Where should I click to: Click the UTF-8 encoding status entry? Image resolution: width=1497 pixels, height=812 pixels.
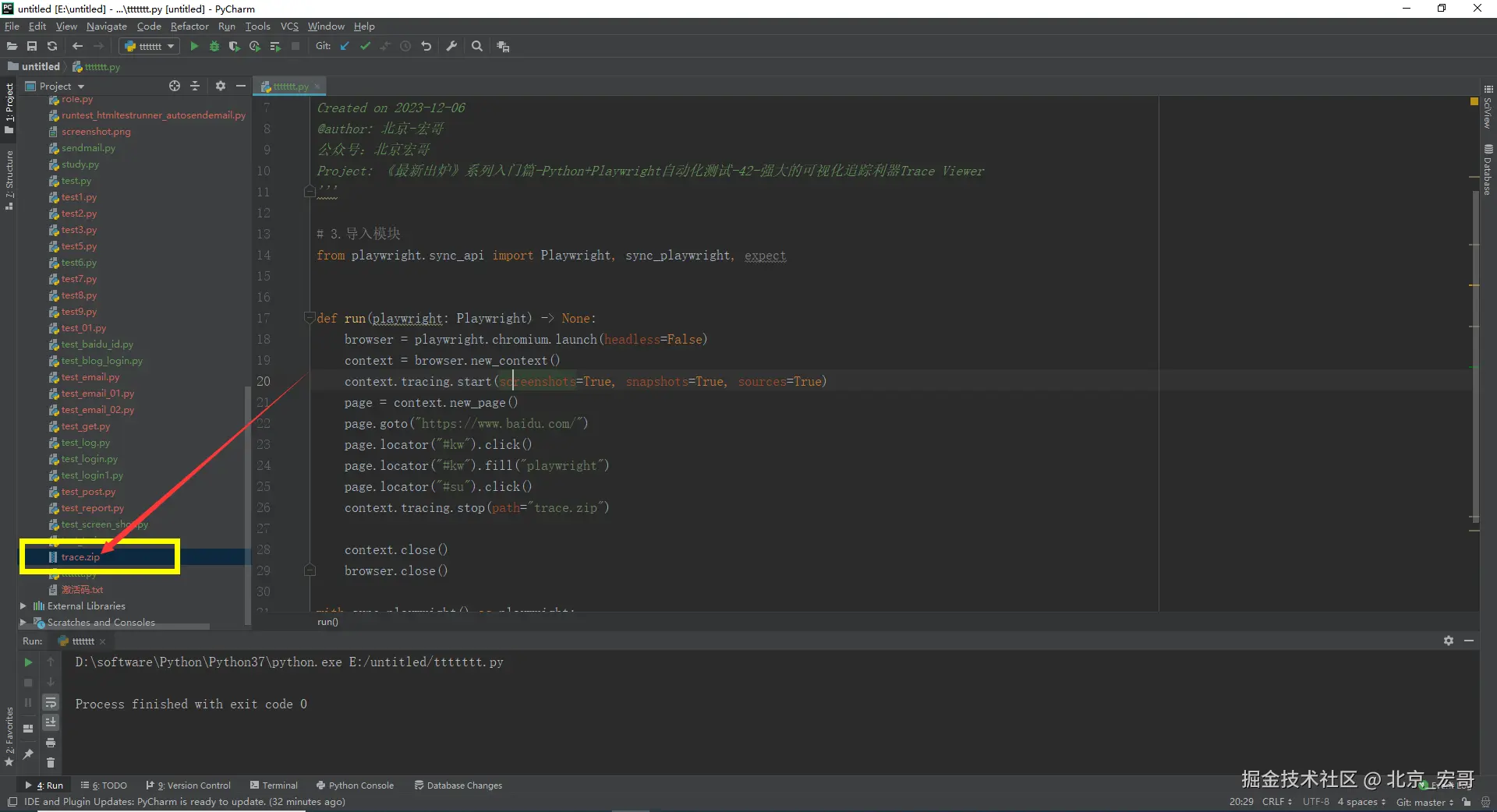[x=1315, y=802]
